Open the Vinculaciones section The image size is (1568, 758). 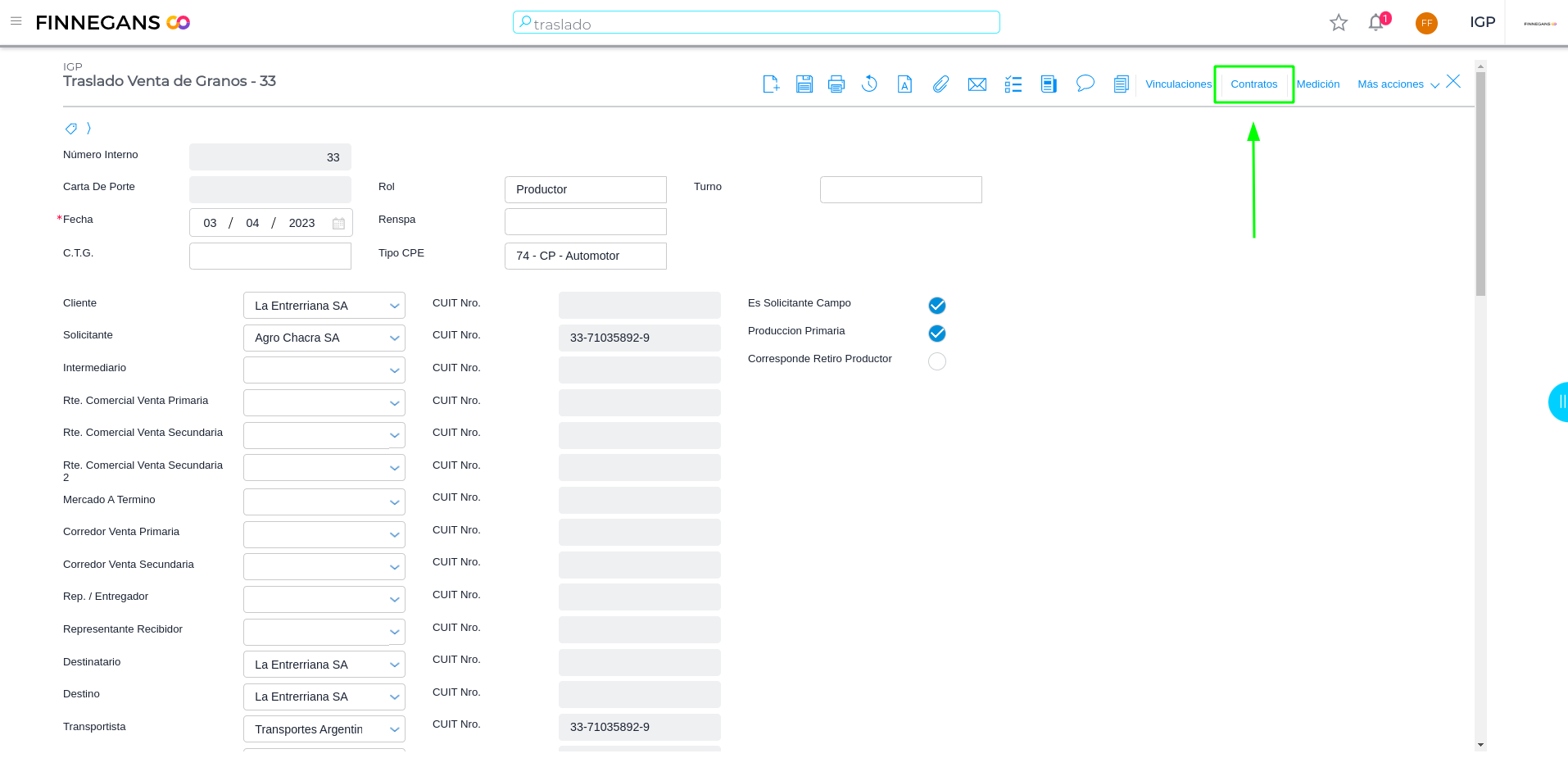point(1177,84)
